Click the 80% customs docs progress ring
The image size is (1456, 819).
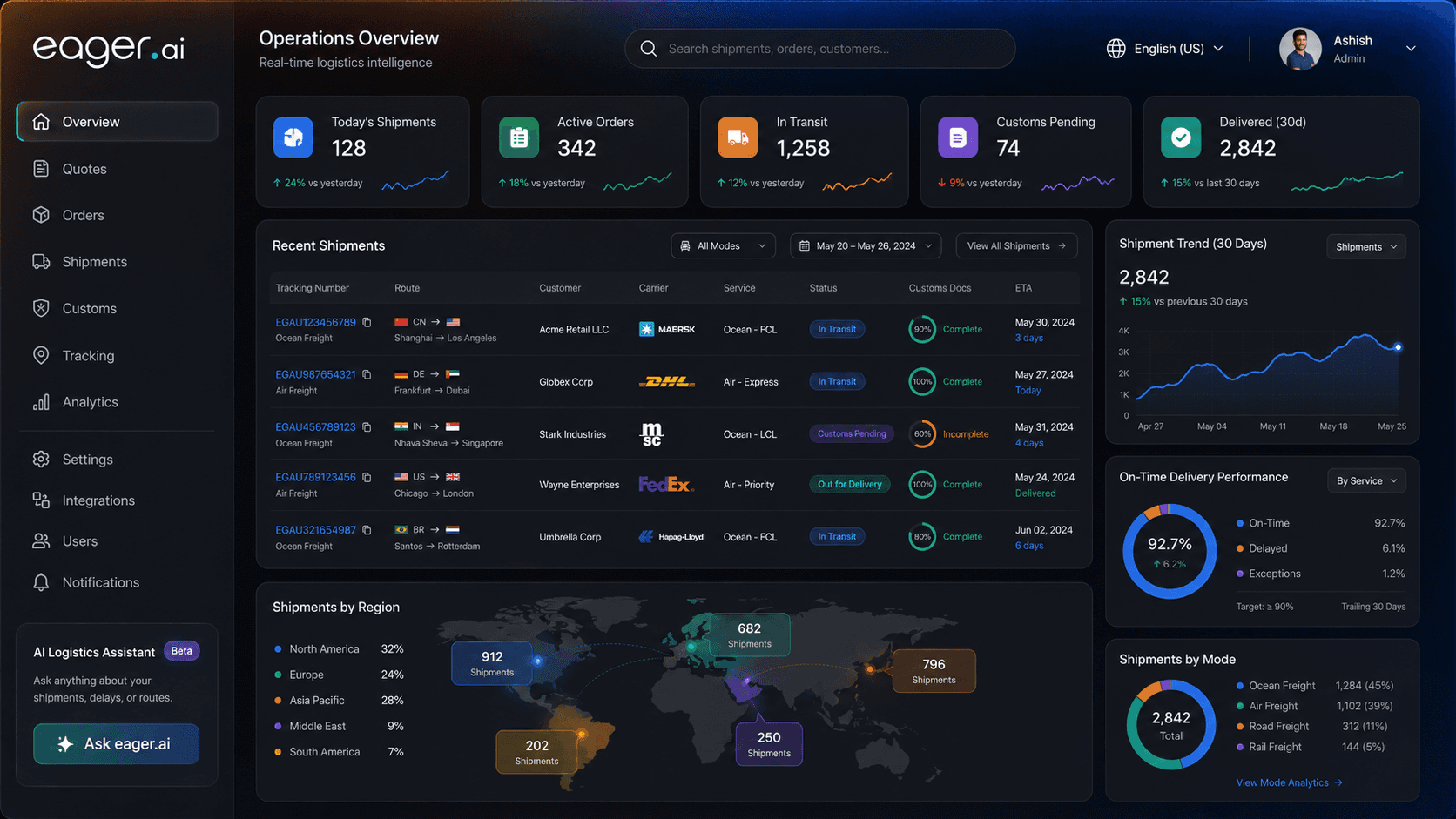coord(922,537)
